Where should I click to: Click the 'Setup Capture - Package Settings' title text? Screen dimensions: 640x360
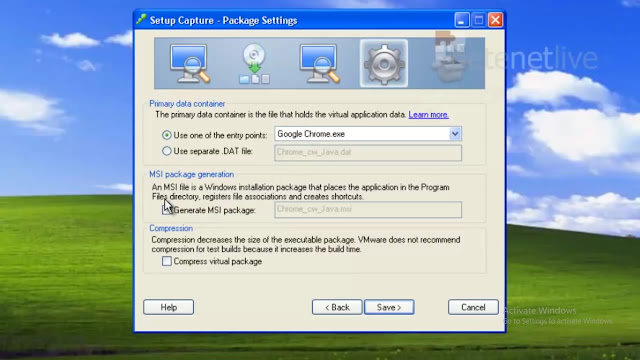click(224, 20)
